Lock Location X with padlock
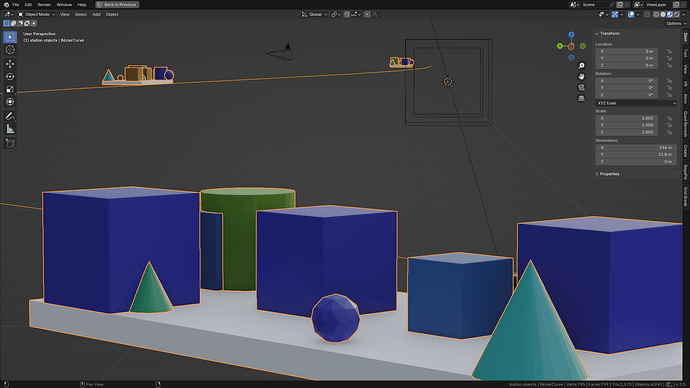The height and width of the screenshot is (388, 690). 669,51
